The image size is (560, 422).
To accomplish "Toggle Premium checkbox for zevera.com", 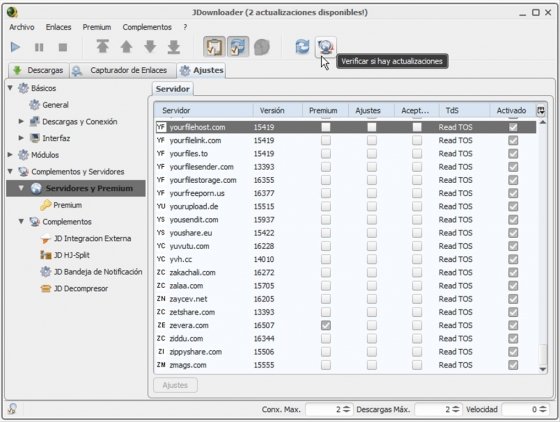I will click(x=325, y=325).
